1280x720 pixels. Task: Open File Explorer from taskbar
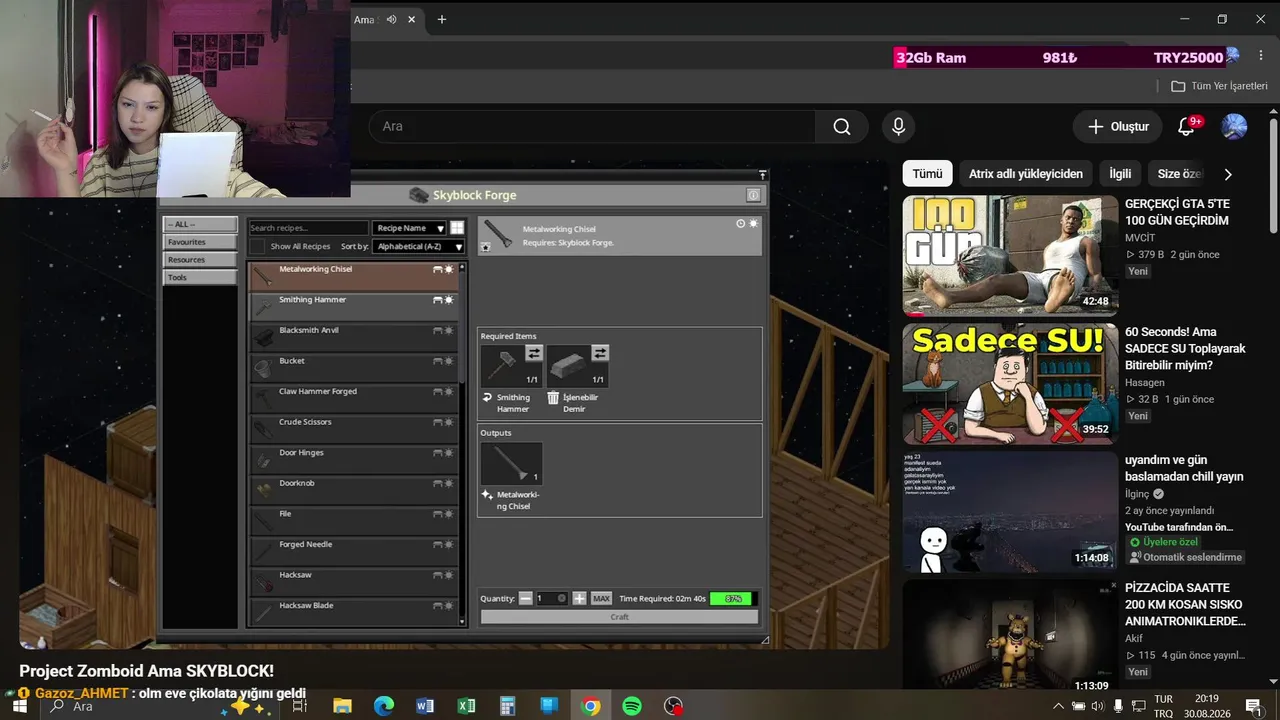coord(342,706)
